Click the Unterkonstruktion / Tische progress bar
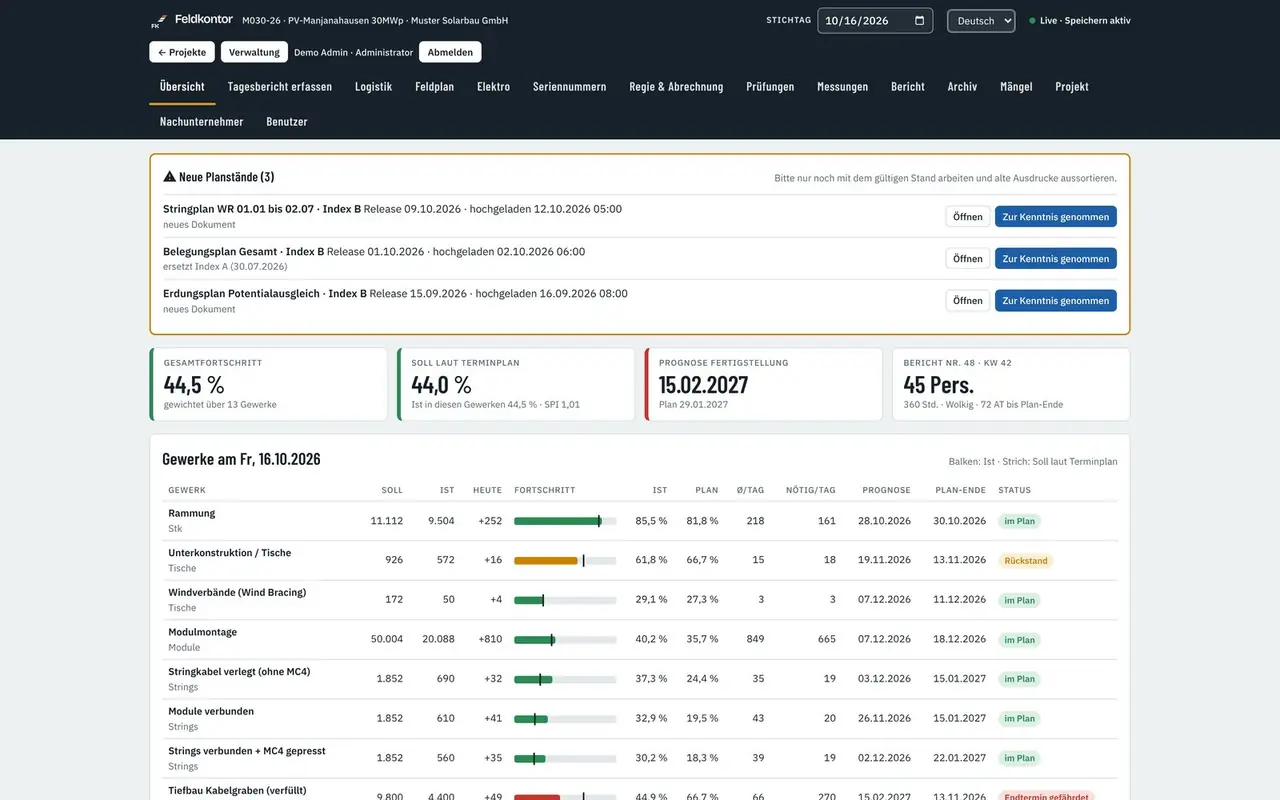This screenshot has width=1280, height=800. coord(565,561)
